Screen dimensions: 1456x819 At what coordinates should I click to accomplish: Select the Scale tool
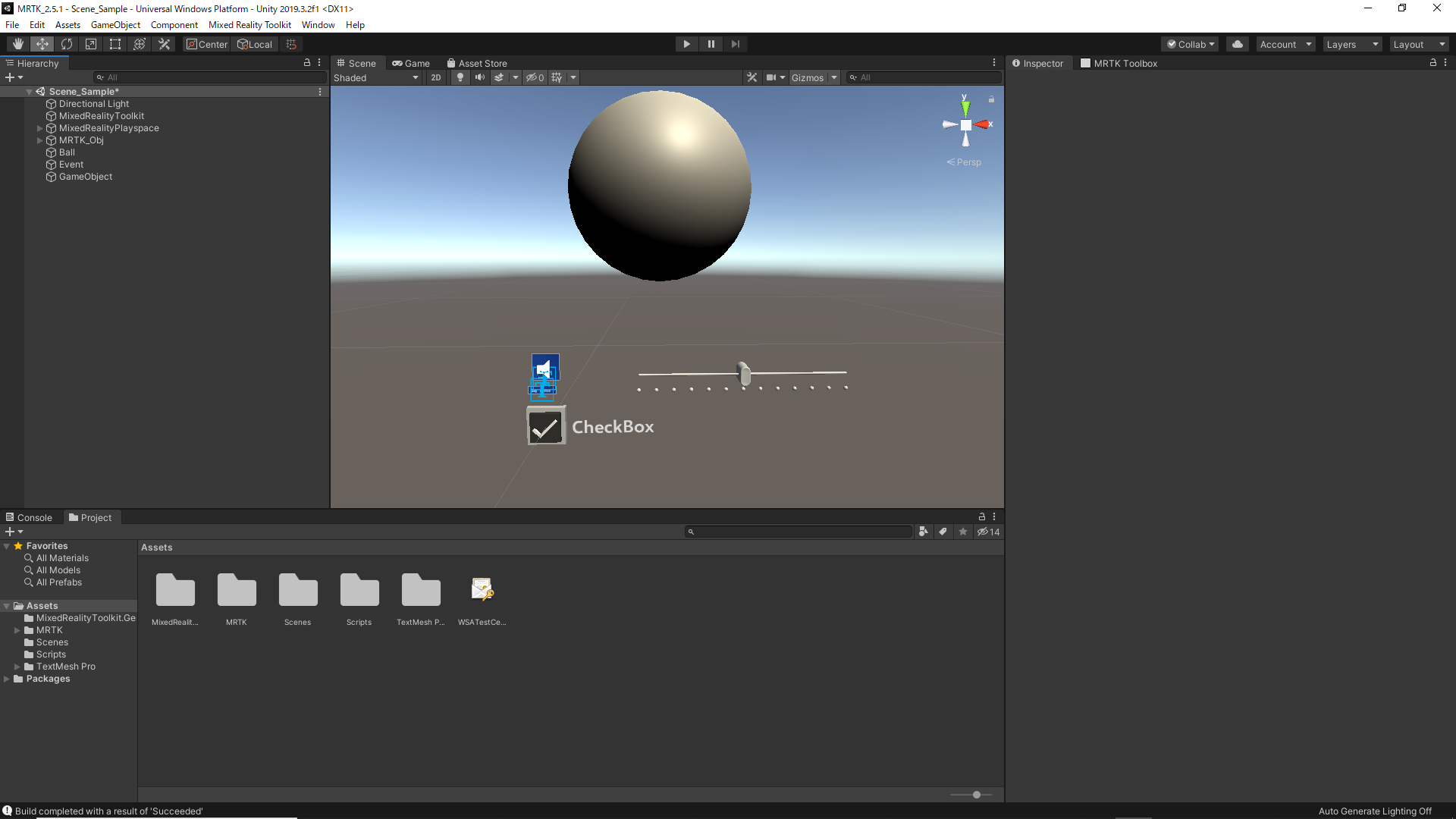tap(90, 43)
